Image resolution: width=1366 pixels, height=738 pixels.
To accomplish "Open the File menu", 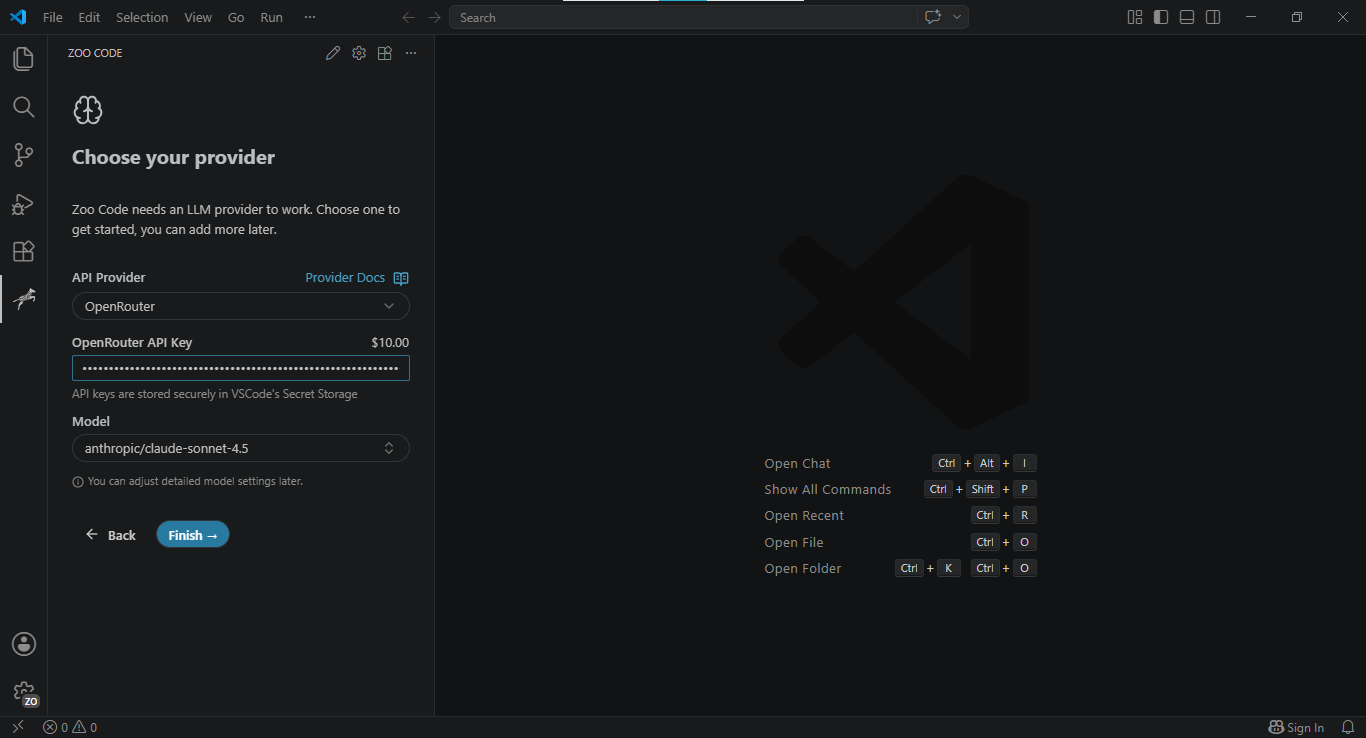I will pyautogui.click(x=53, y=17).
